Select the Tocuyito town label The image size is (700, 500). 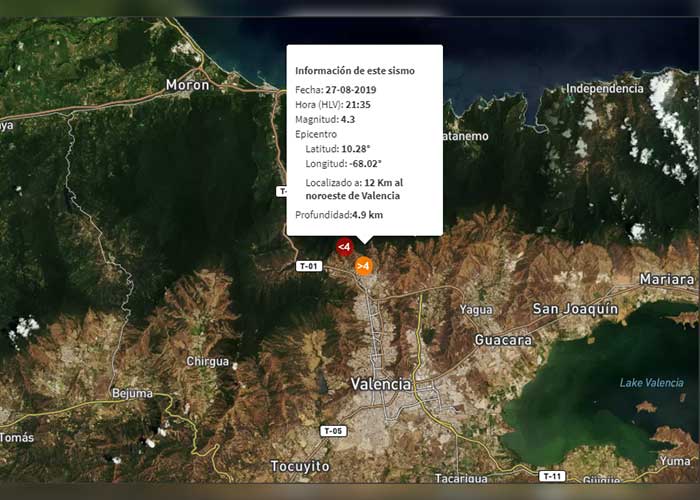coord(300,466)
